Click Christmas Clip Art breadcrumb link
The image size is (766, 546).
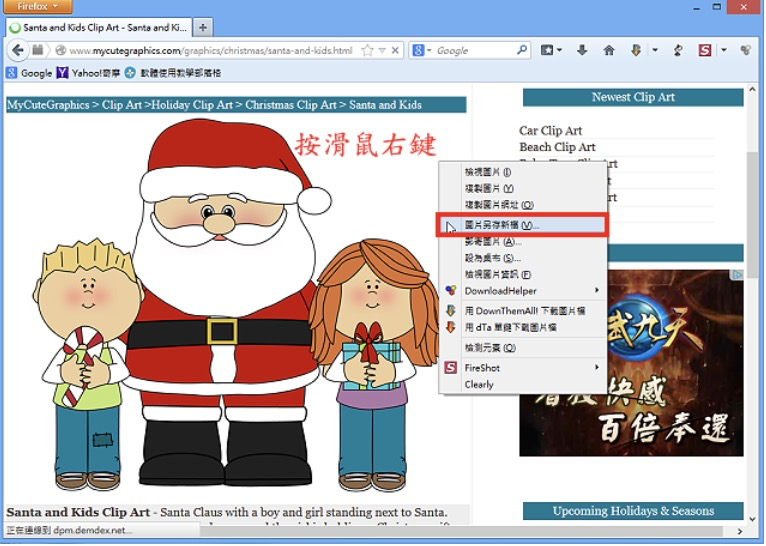(291, 105)
